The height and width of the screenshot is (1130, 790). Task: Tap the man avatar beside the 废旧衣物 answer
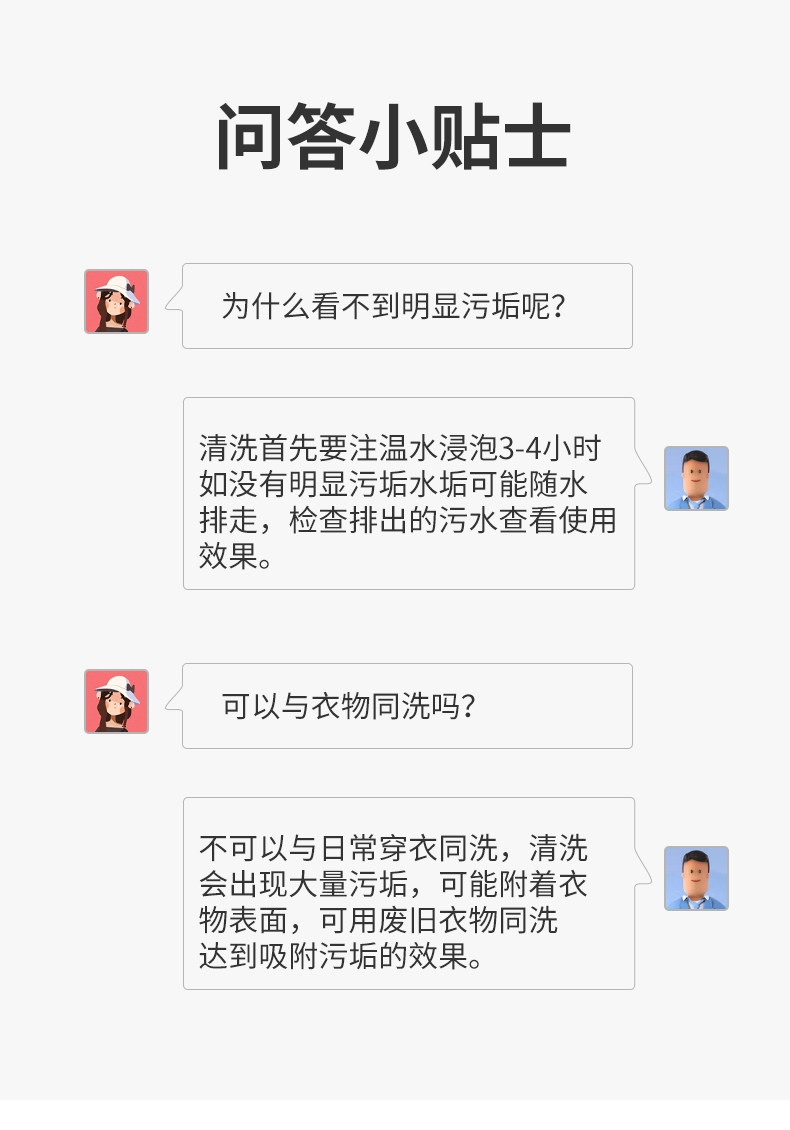696,878
